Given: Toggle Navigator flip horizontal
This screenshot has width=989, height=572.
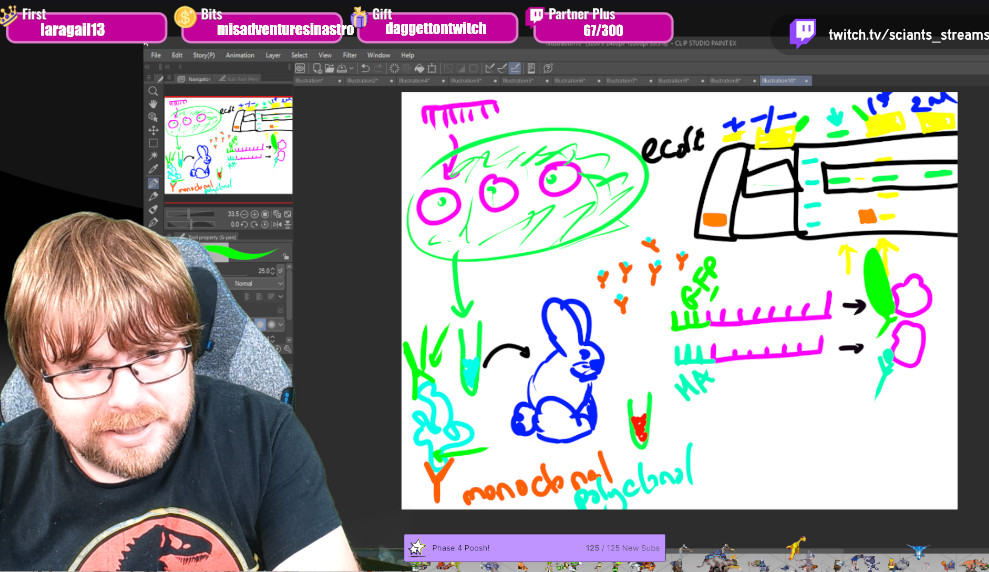Looking at the screenshot, I should click(277, 225).
